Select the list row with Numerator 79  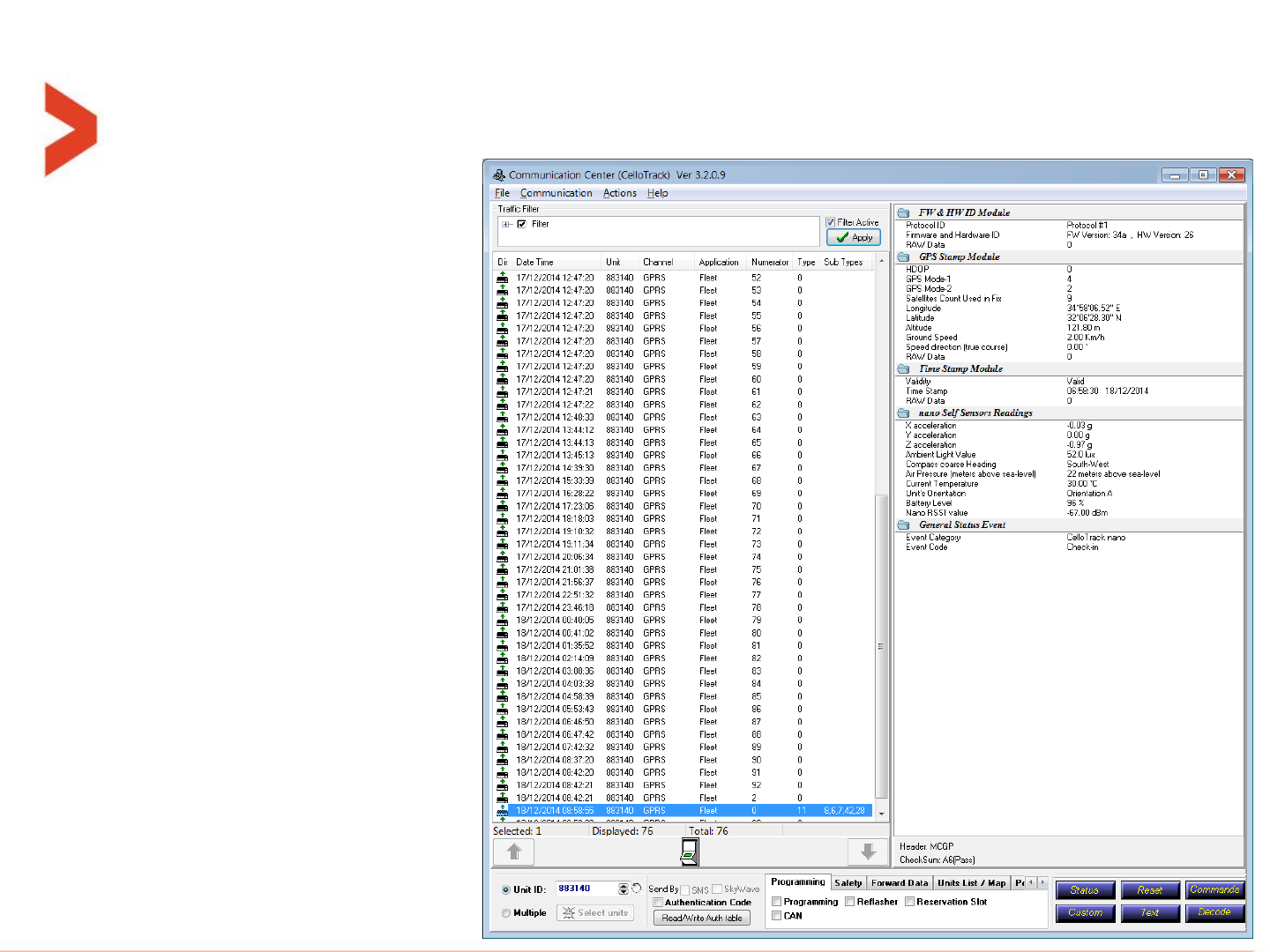pyautogui.click(x=683, y=621)
